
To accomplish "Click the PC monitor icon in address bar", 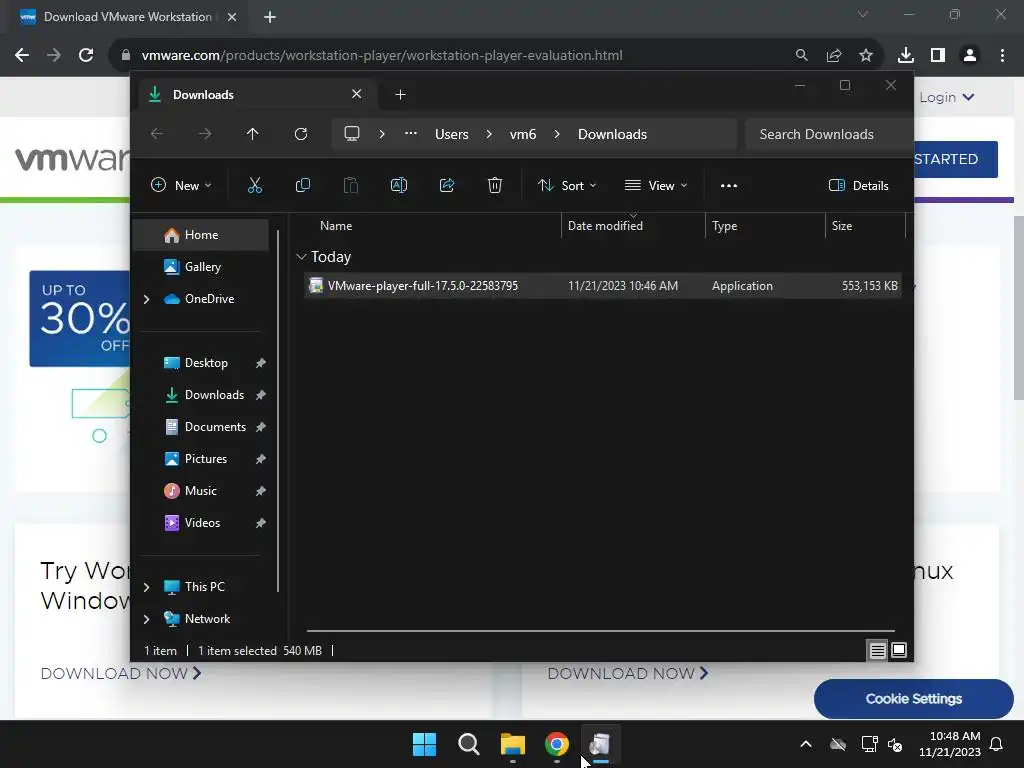I will (x=352, y=134).
